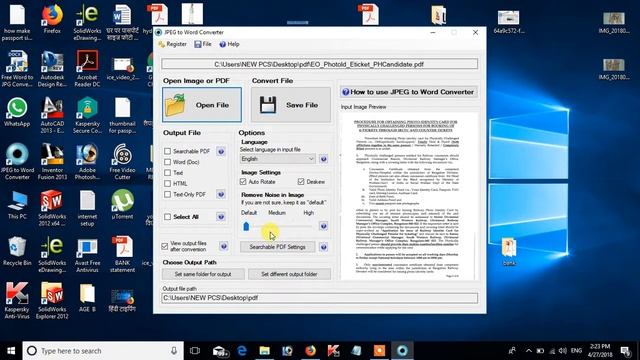The image size is (640, 360).
Task: Toggle the Deskew checkbox
Action: (301, 182)
